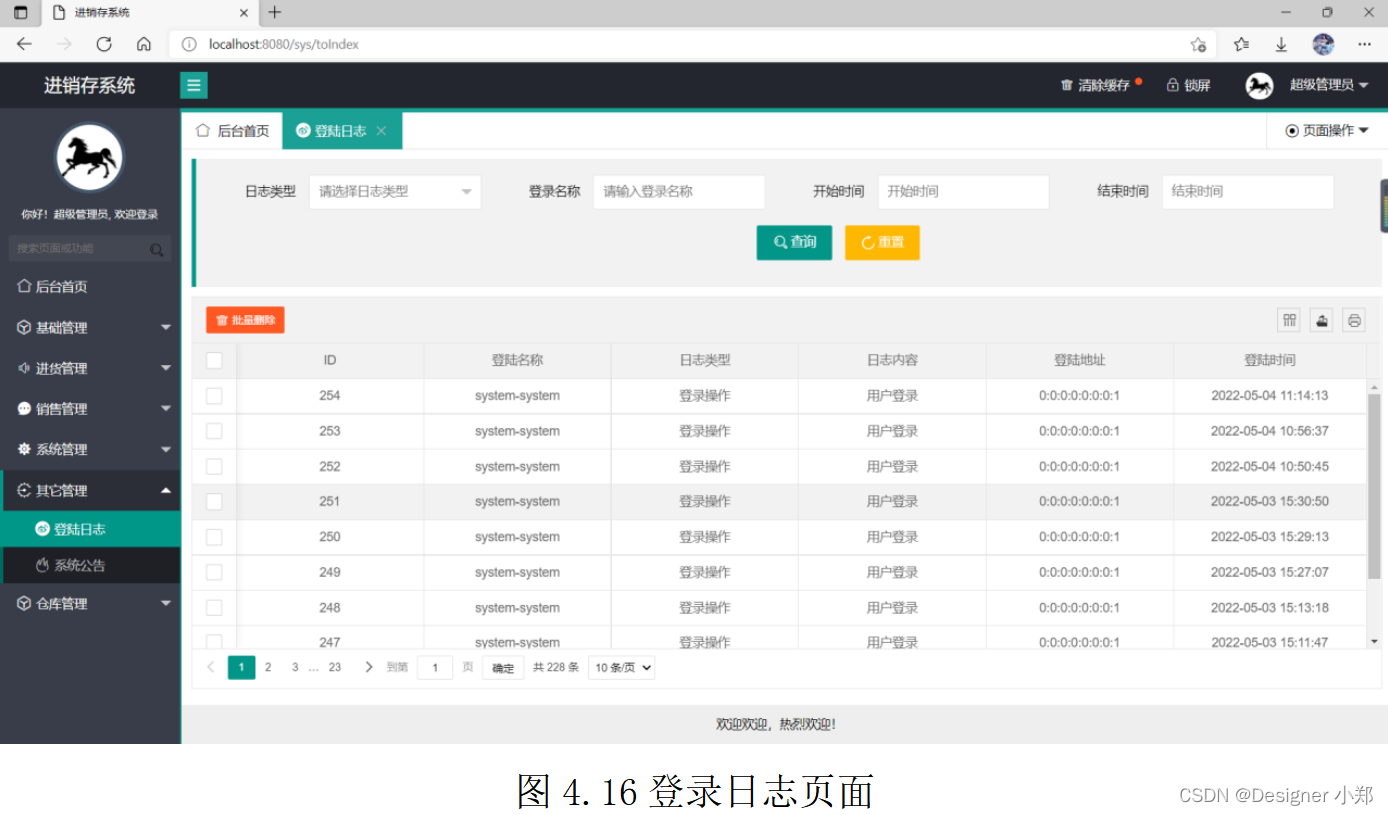Reload the page with refresh icon
The height and width of the screenshot is (815, 1388).
point(104,44)
